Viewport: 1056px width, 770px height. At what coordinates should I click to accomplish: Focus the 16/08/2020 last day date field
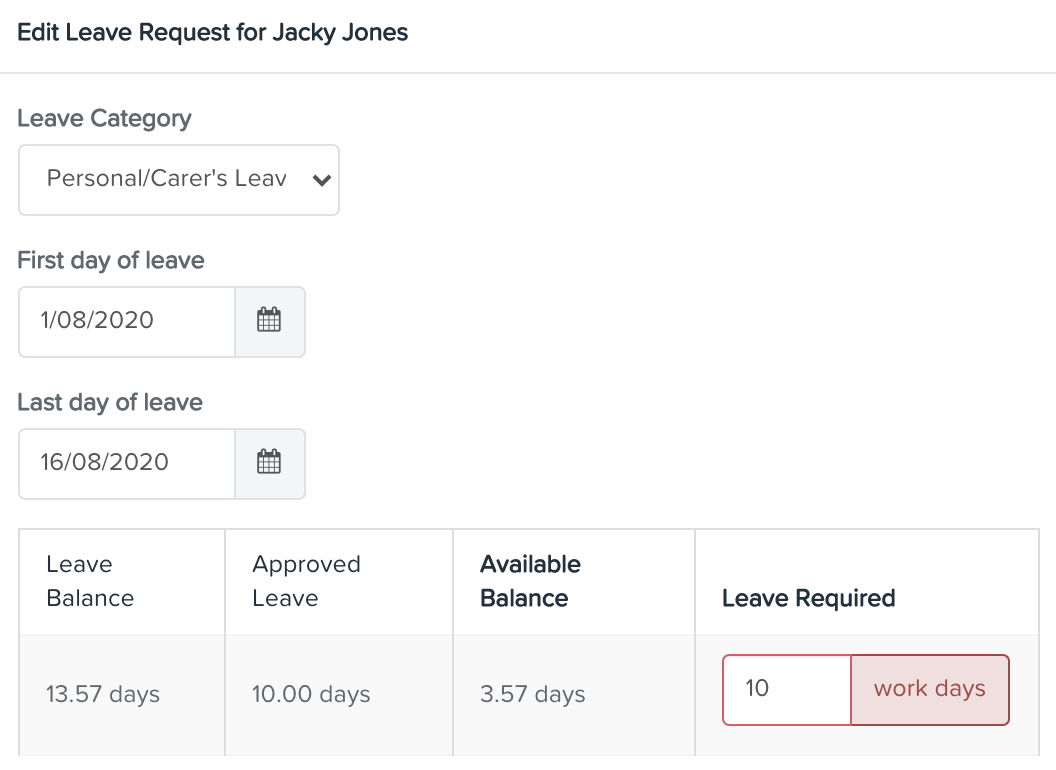(x=127, y=463)
